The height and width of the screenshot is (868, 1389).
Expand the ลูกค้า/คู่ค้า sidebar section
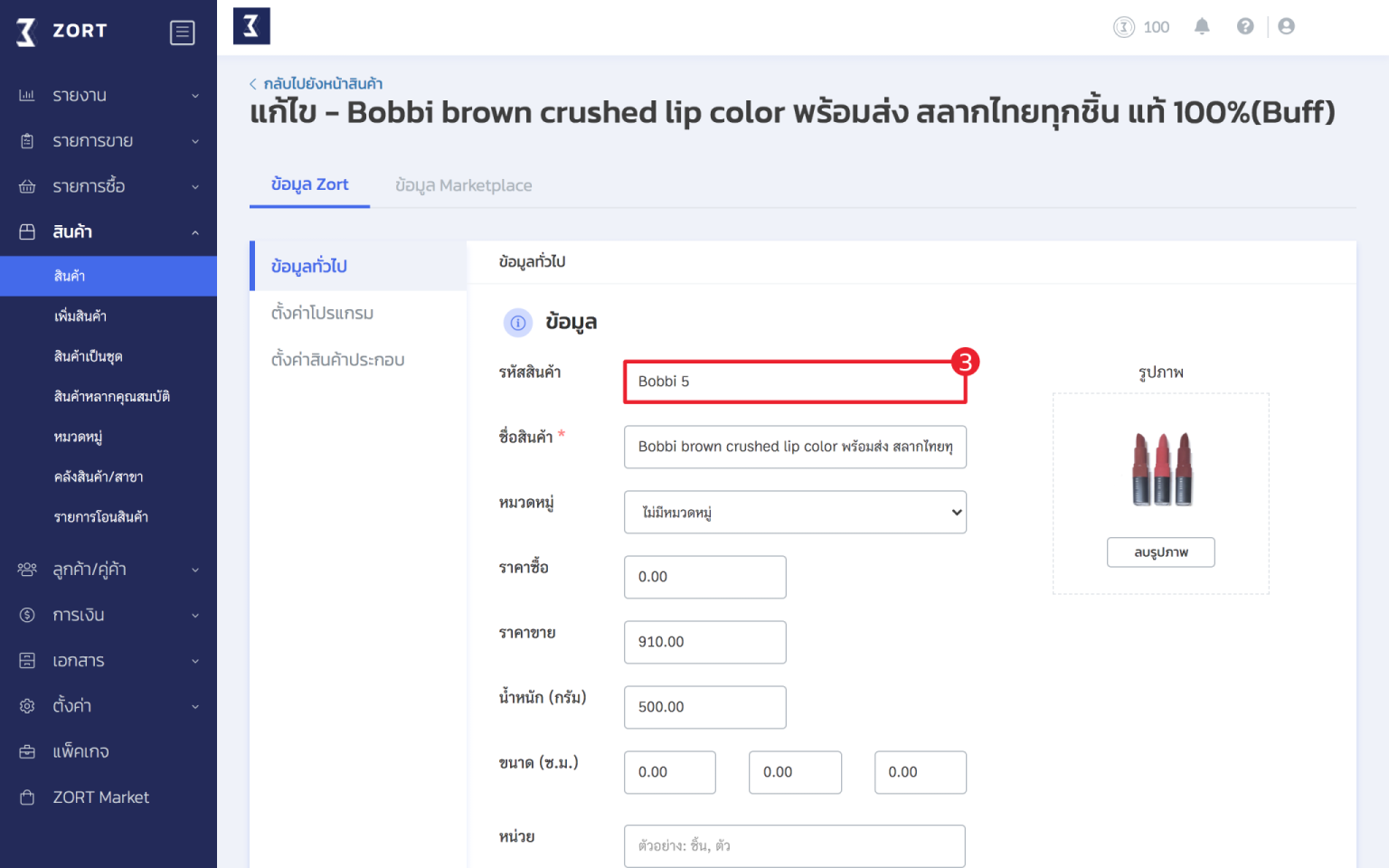pyautogui.click(x=194, y=570)
